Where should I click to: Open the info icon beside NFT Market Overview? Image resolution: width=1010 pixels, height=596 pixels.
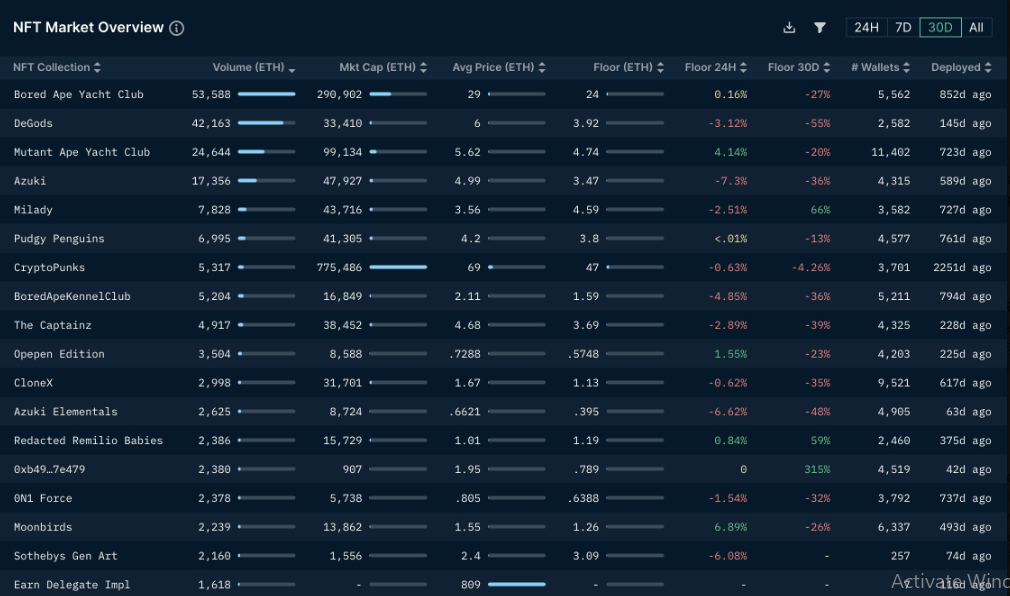click(x=176, y=27)
